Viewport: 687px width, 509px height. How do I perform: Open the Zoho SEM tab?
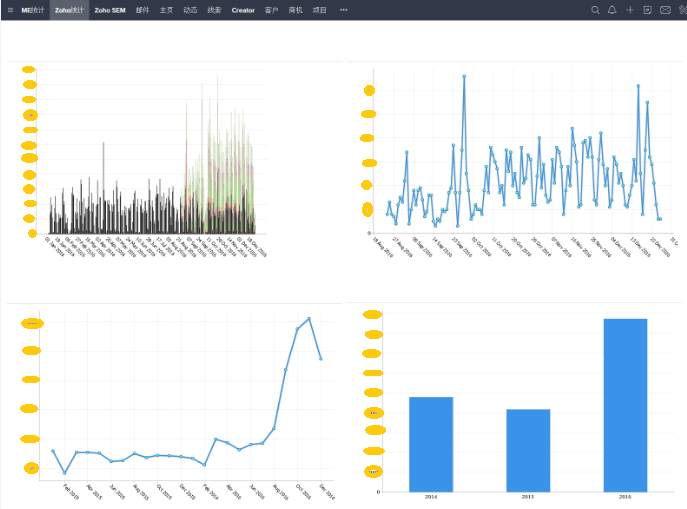(x=110, y=10)
